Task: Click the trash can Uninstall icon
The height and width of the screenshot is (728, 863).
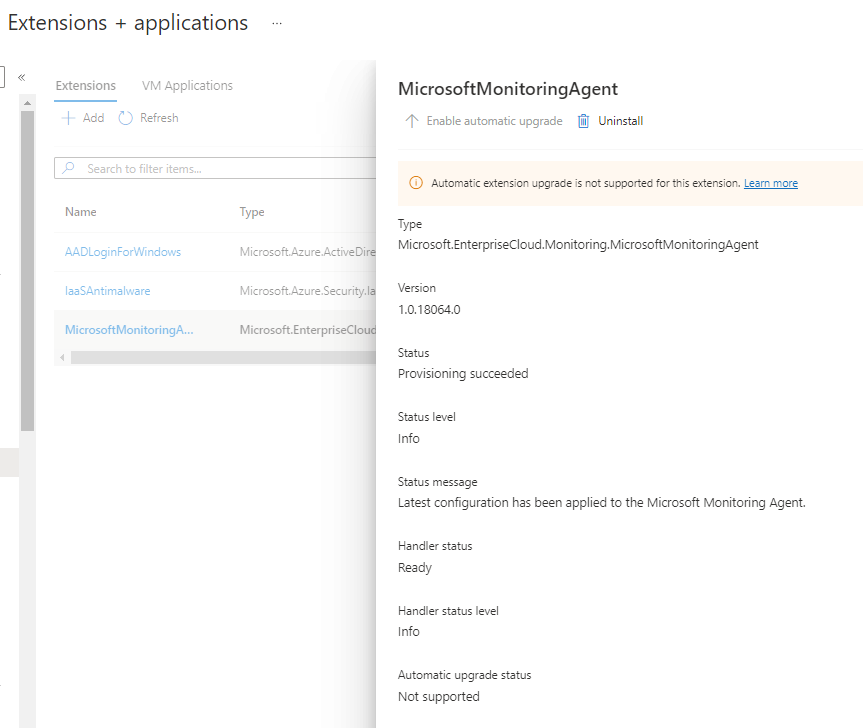Action: (584, 121)
